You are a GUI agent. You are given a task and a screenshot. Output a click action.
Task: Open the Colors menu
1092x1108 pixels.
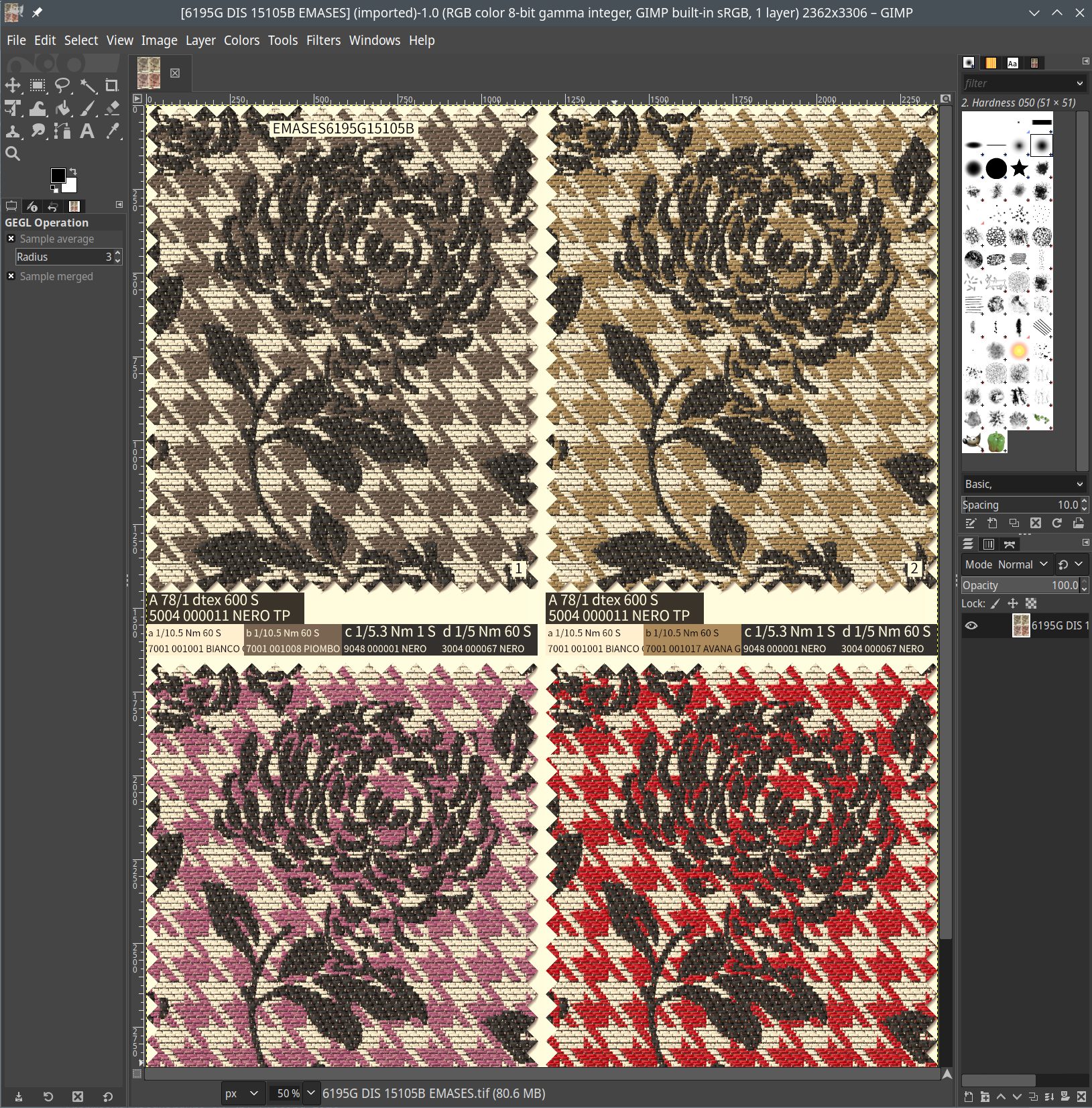(241, 40)
